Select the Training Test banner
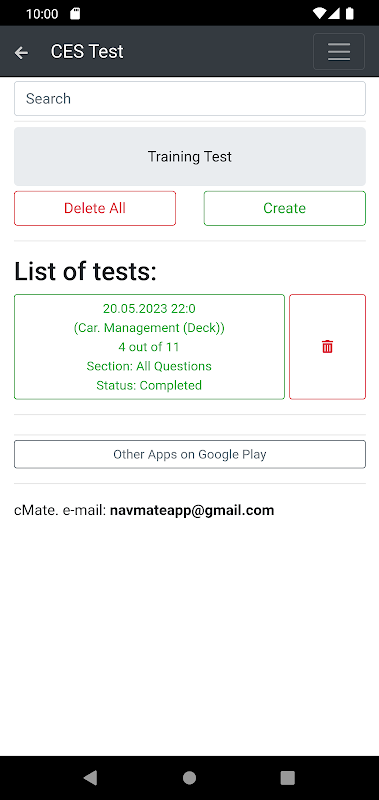 click(190, 157)
